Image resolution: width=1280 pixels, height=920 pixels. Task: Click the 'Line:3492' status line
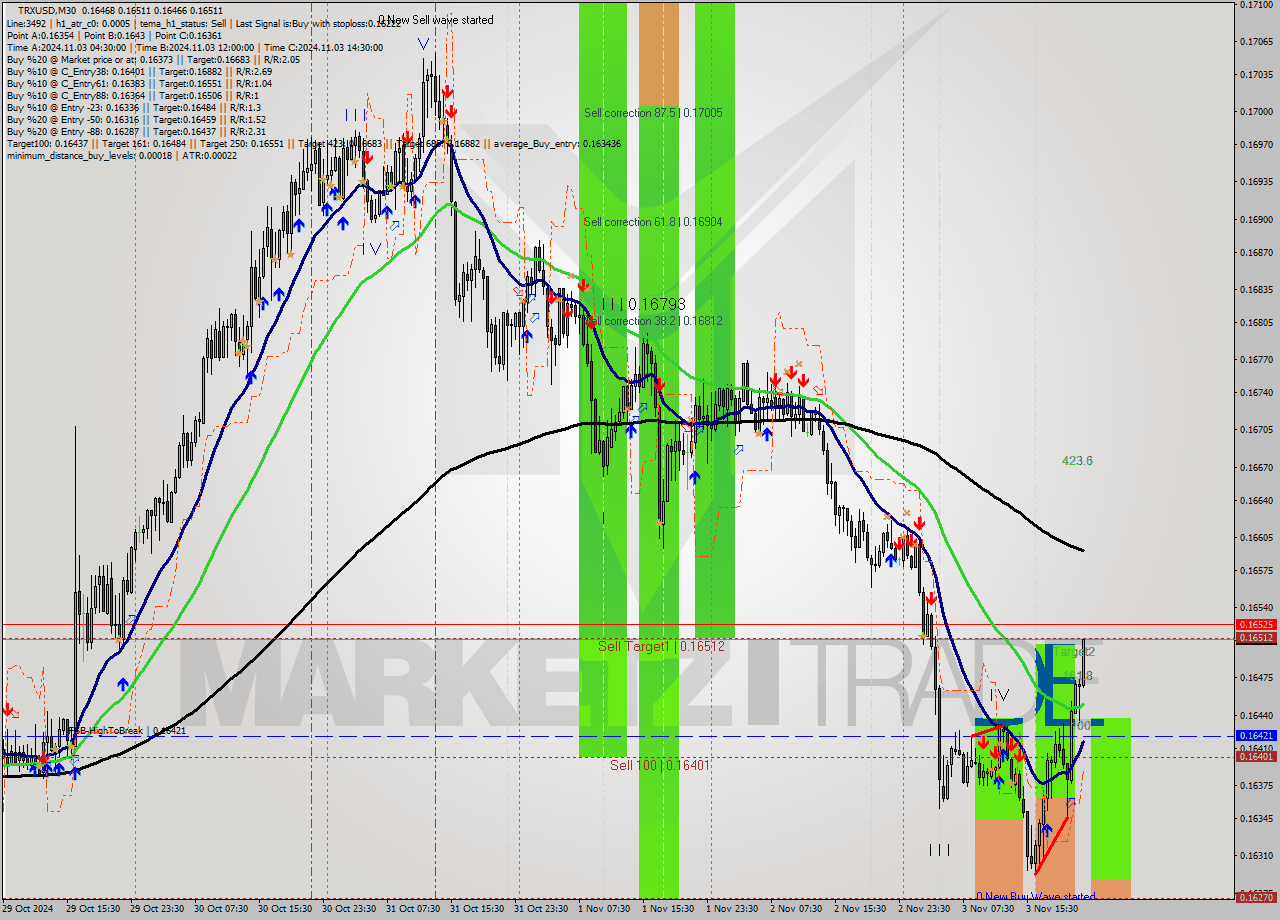204,23
